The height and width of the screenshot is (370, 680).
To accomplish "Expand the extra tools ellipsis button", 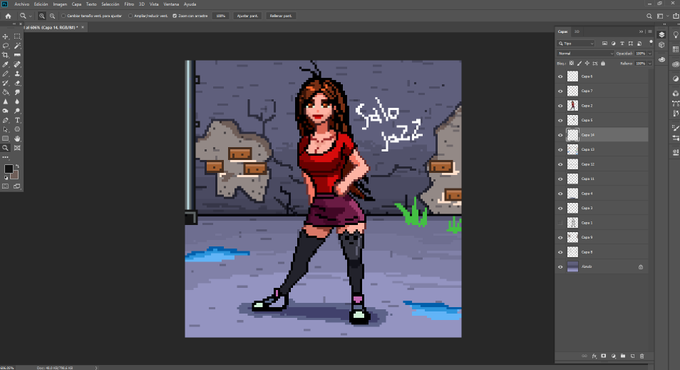I will coord(6,157).
